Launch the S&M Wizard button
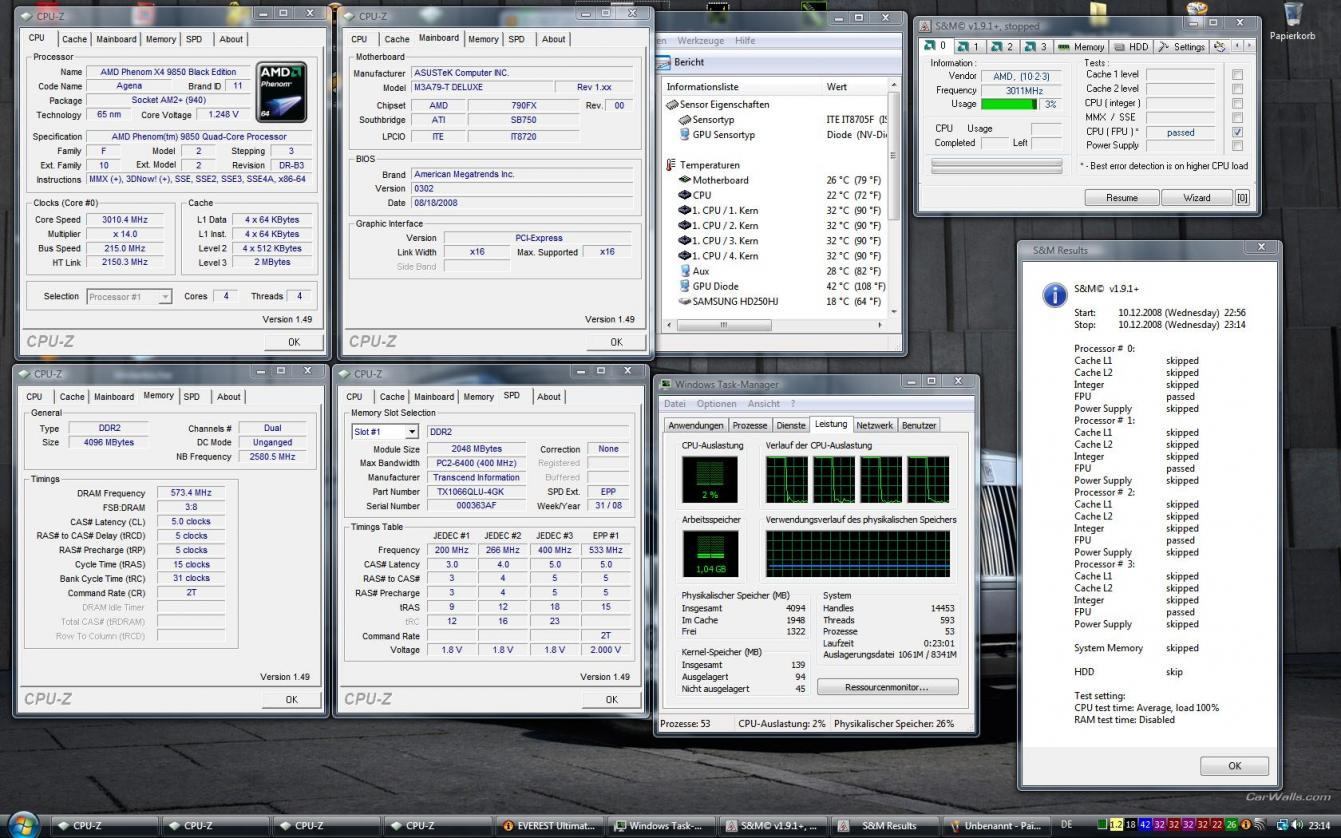 [x=1197, y=198]
